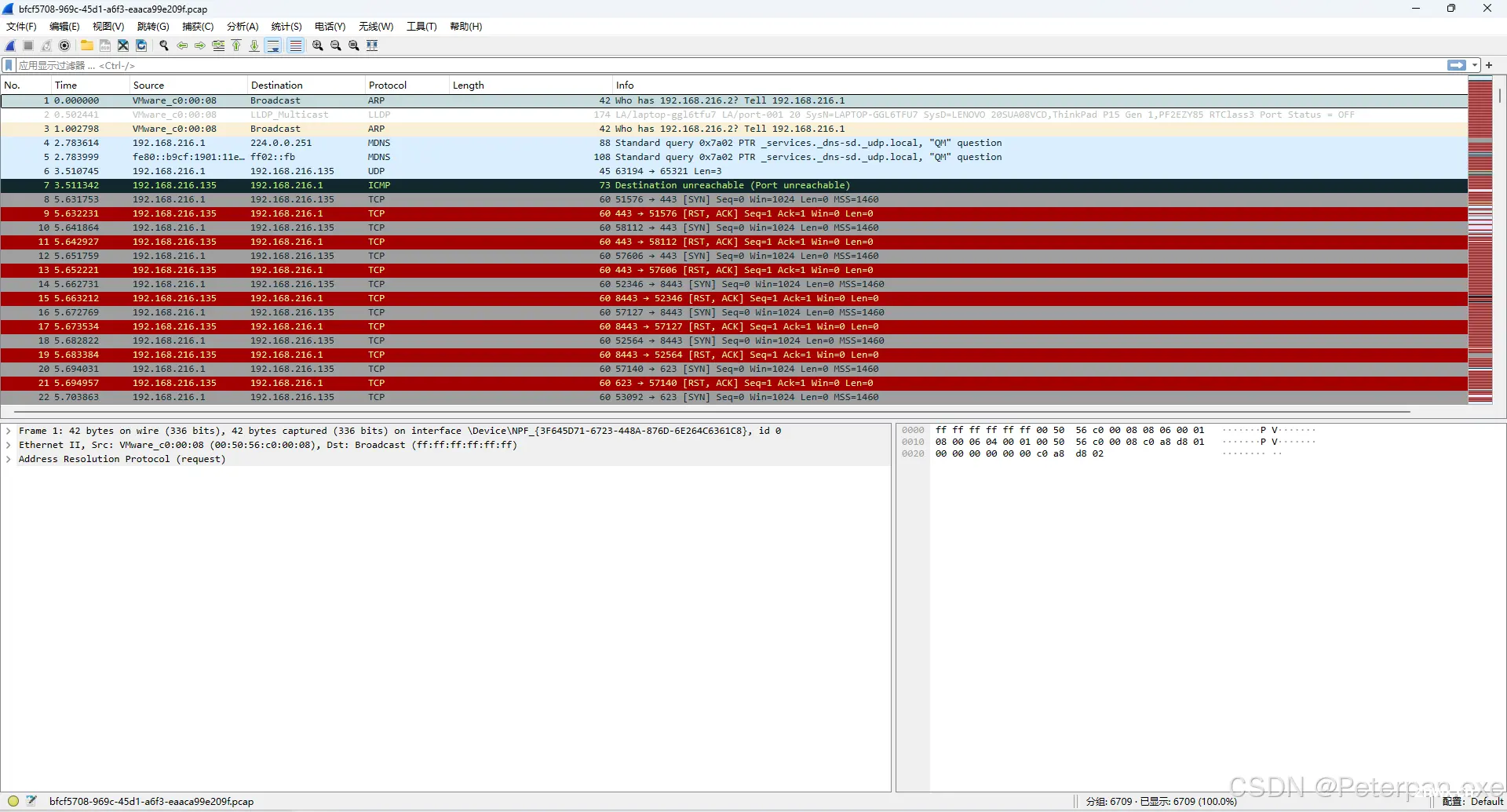Open the 工具(T) menu
The image size is (1507, 812).
[421, 27]
